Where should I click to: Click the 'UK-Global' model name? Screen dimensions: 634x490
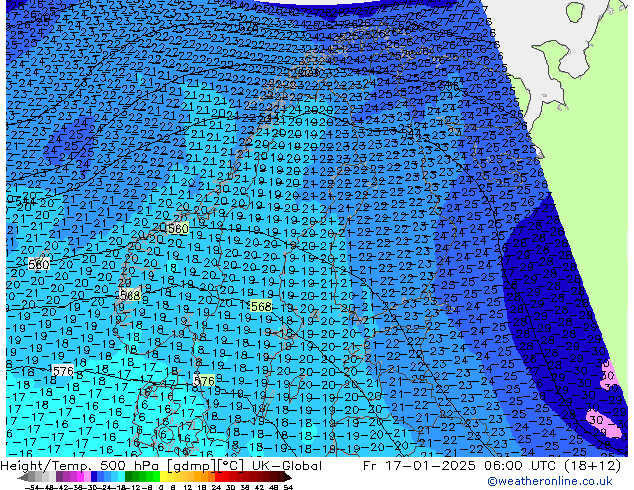(x=287, y=466)
